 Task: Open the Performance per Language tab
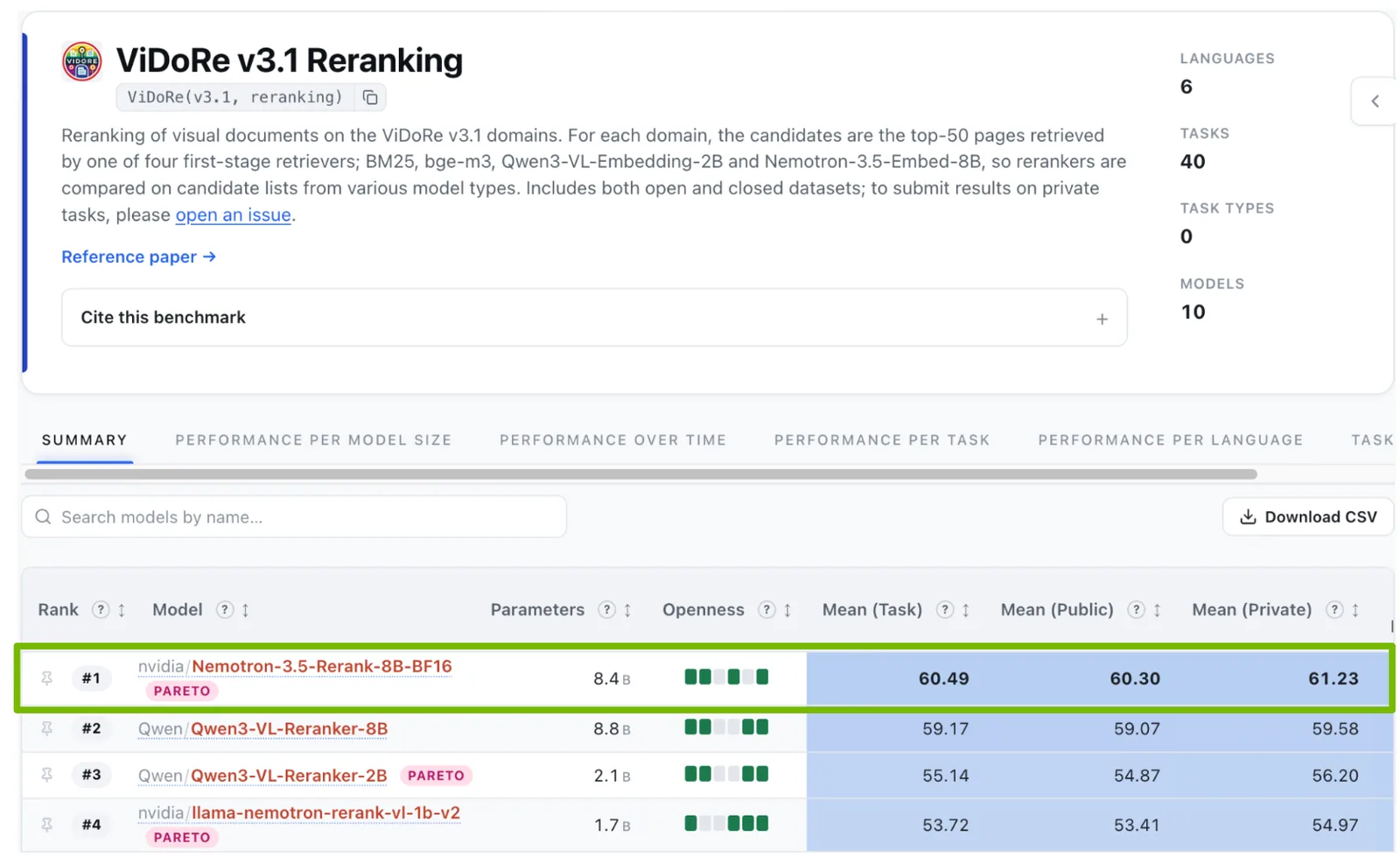[1171, 440]
